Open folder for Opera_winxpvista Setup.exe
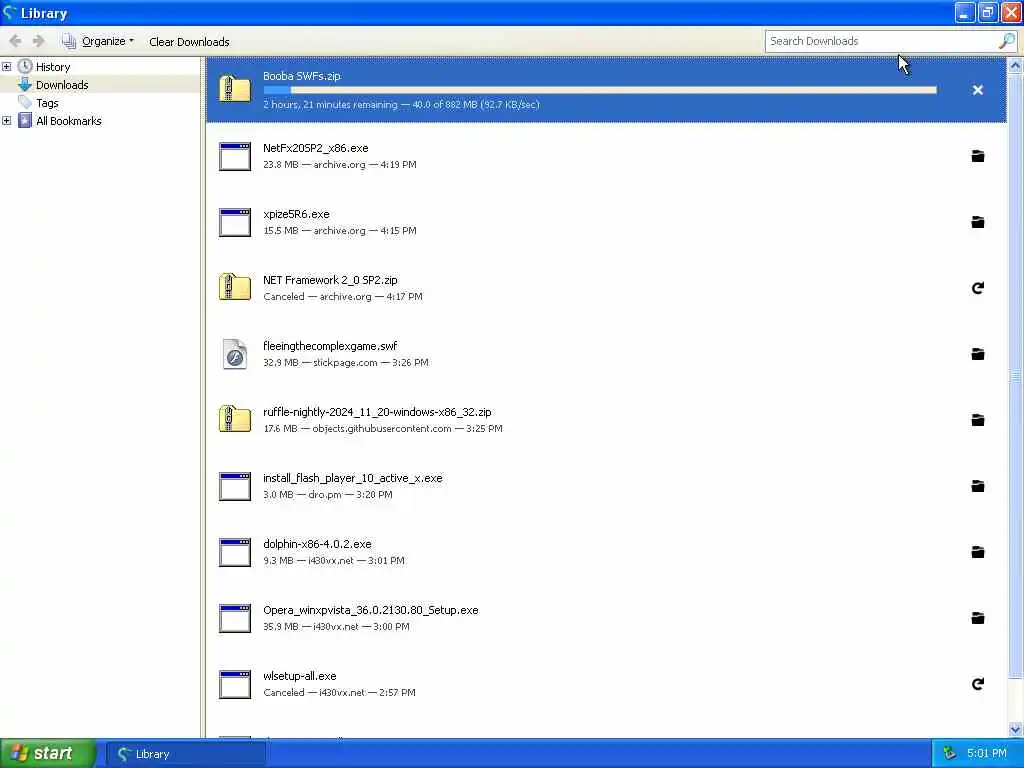1024x768 pixels. point(977,618)
